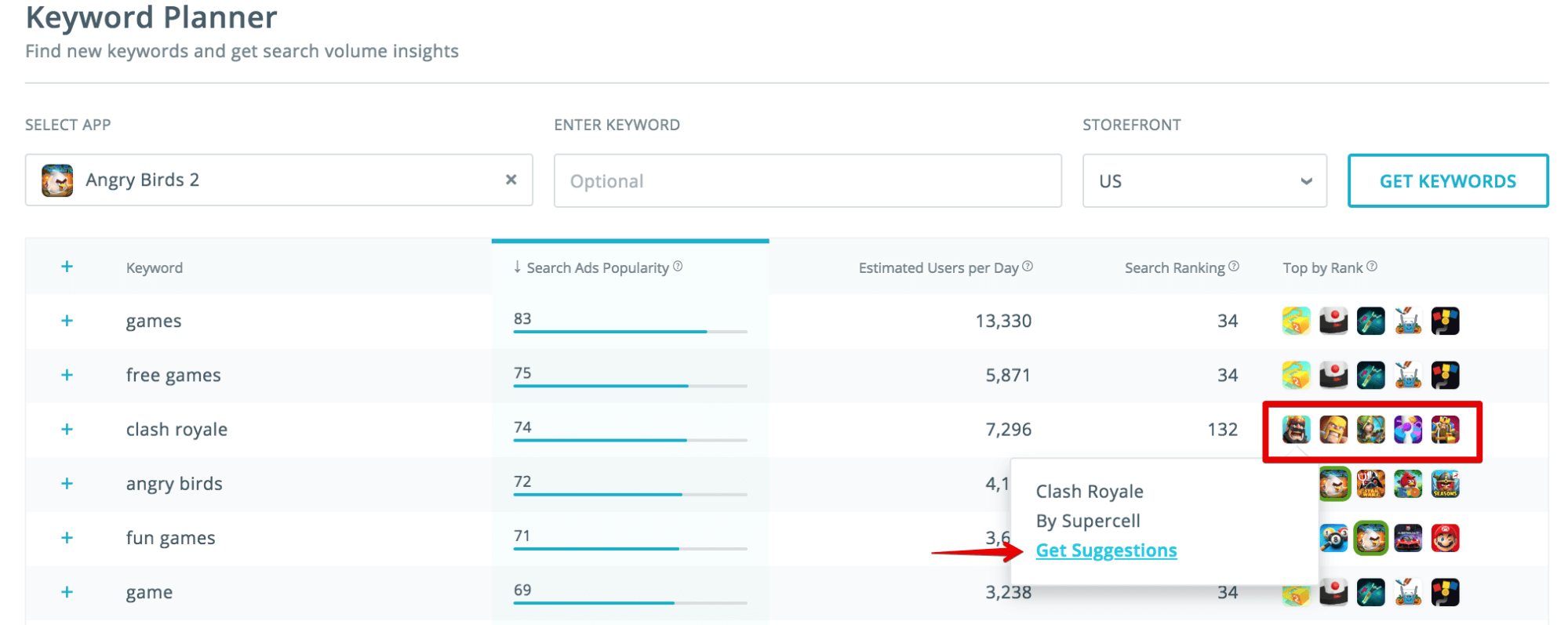This screenshot has width=1568, height=625.
Task: Open help tooltip for Top by Rank
Action: 1372,267
